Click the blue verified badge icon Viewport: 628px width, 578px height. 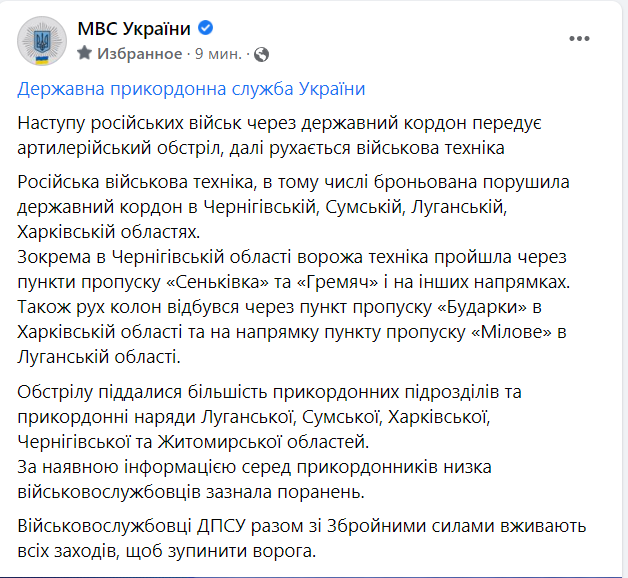(205, 29)
